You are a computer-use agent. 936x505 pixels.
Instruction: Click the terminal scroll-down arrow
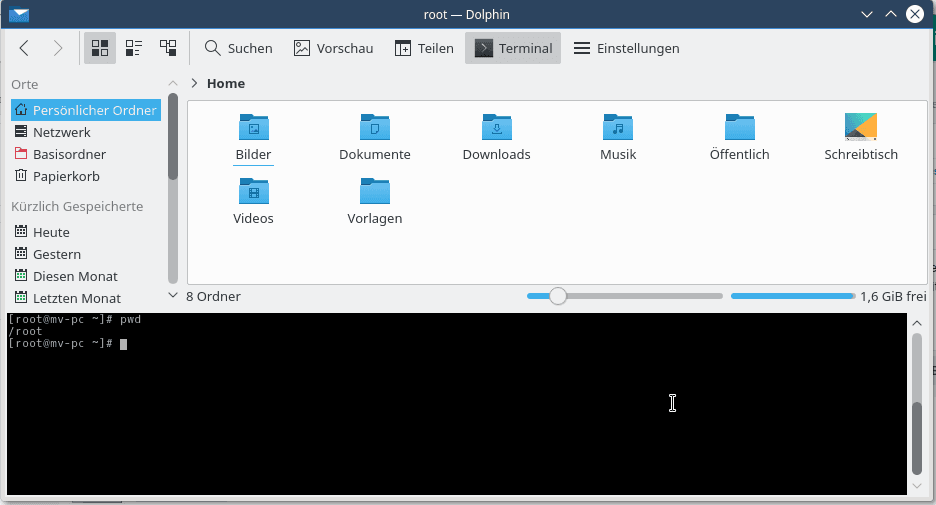pyautogui.click(x=917, y=486)
